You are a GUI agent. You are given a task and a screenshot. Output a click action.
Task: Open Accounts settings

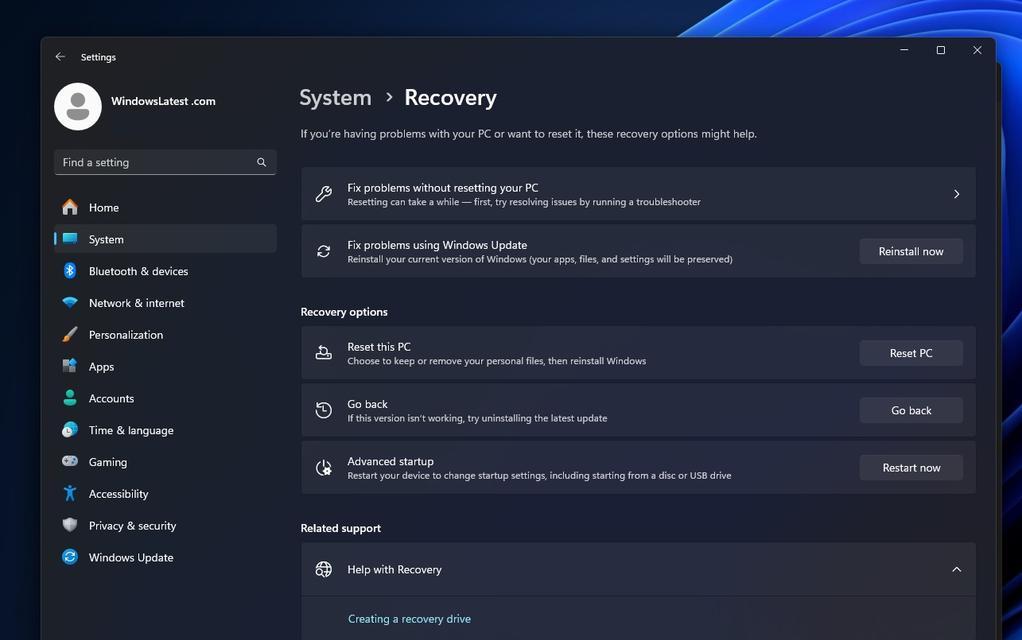point(166,398)
